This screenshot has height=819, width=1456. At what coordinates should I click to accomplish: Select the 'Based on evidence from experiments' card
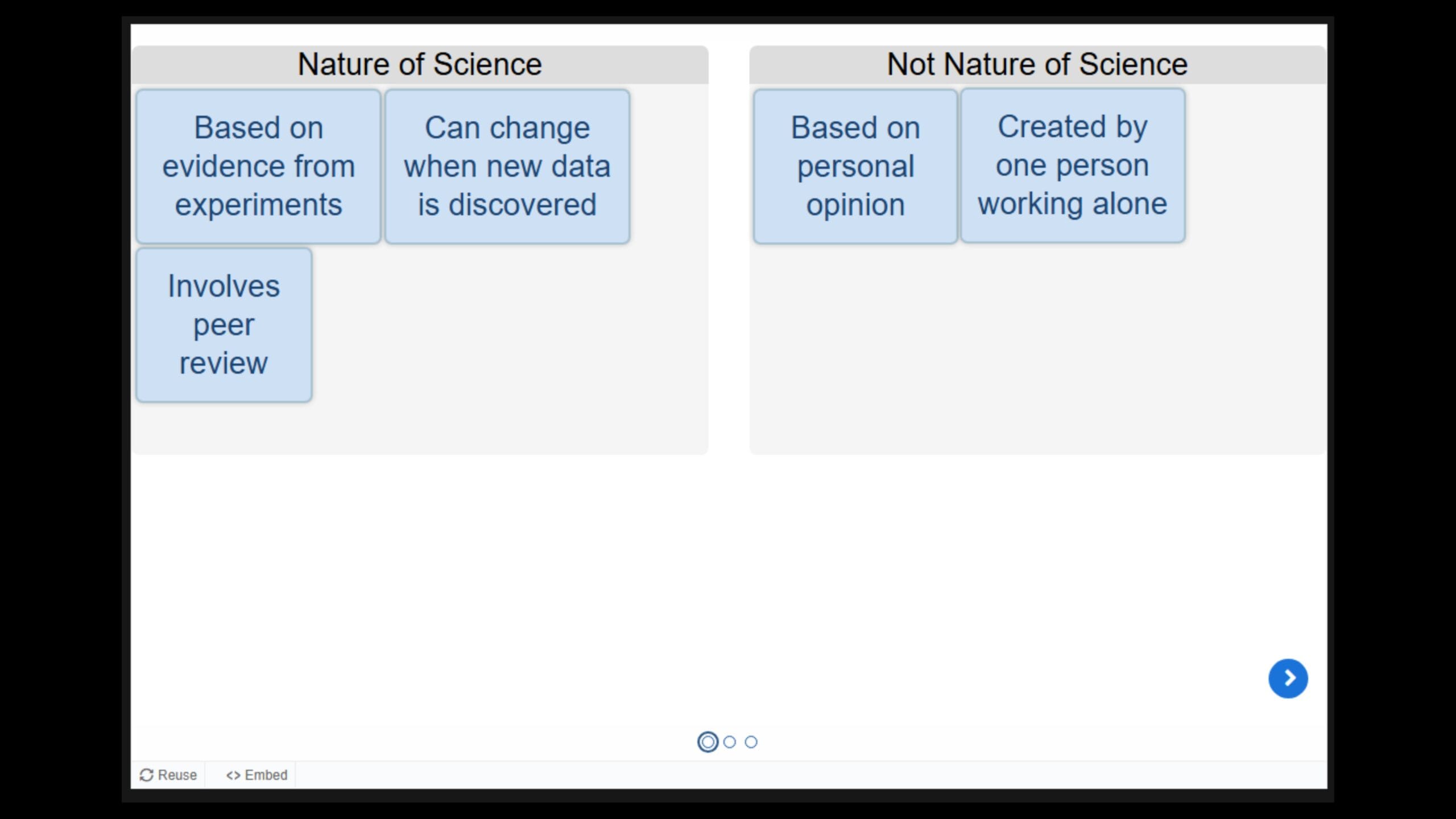click(x=259, y=166)
